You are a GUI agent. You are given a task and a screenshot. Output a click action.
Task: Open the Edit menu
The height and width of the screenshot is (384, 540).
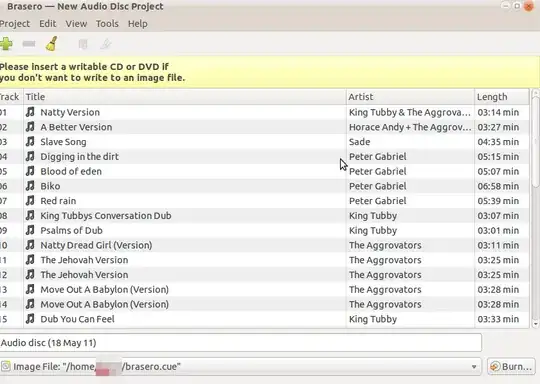48,24
